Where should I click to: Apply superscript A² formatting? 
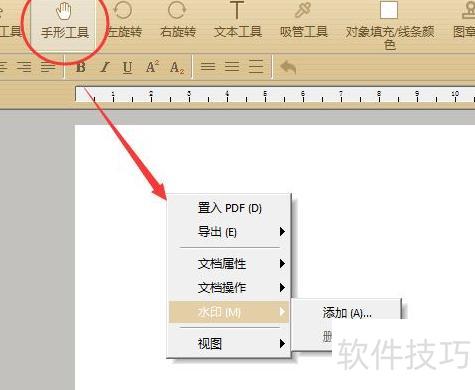pos(152,67)
